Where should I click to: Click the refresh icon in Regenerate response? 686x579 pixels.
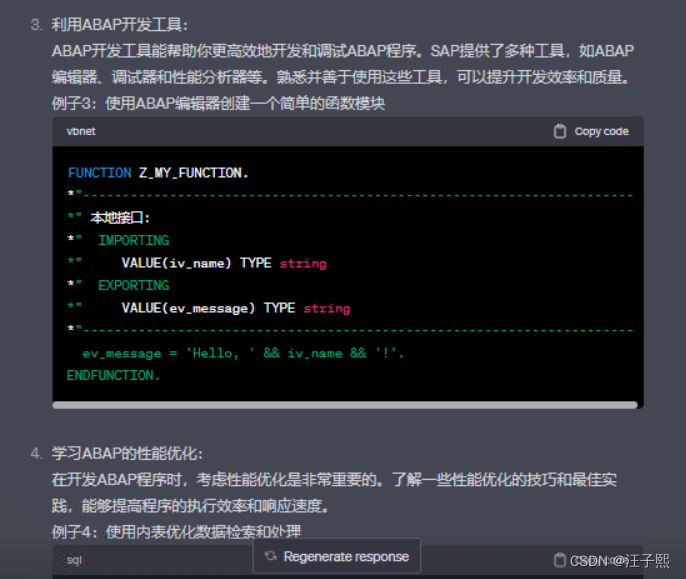pos(271,556)
